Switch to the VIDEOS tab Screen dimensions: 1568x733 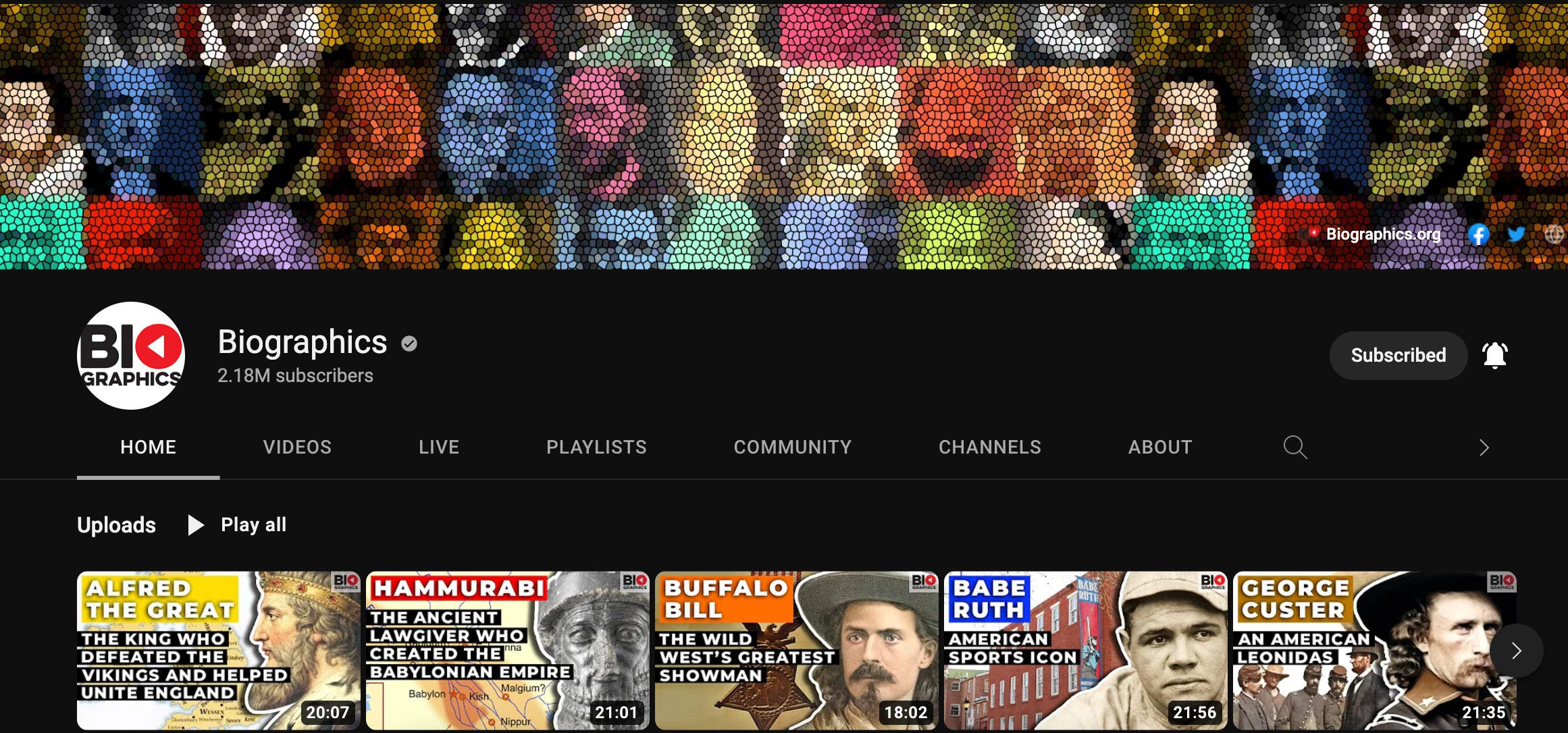click(297, 447)
